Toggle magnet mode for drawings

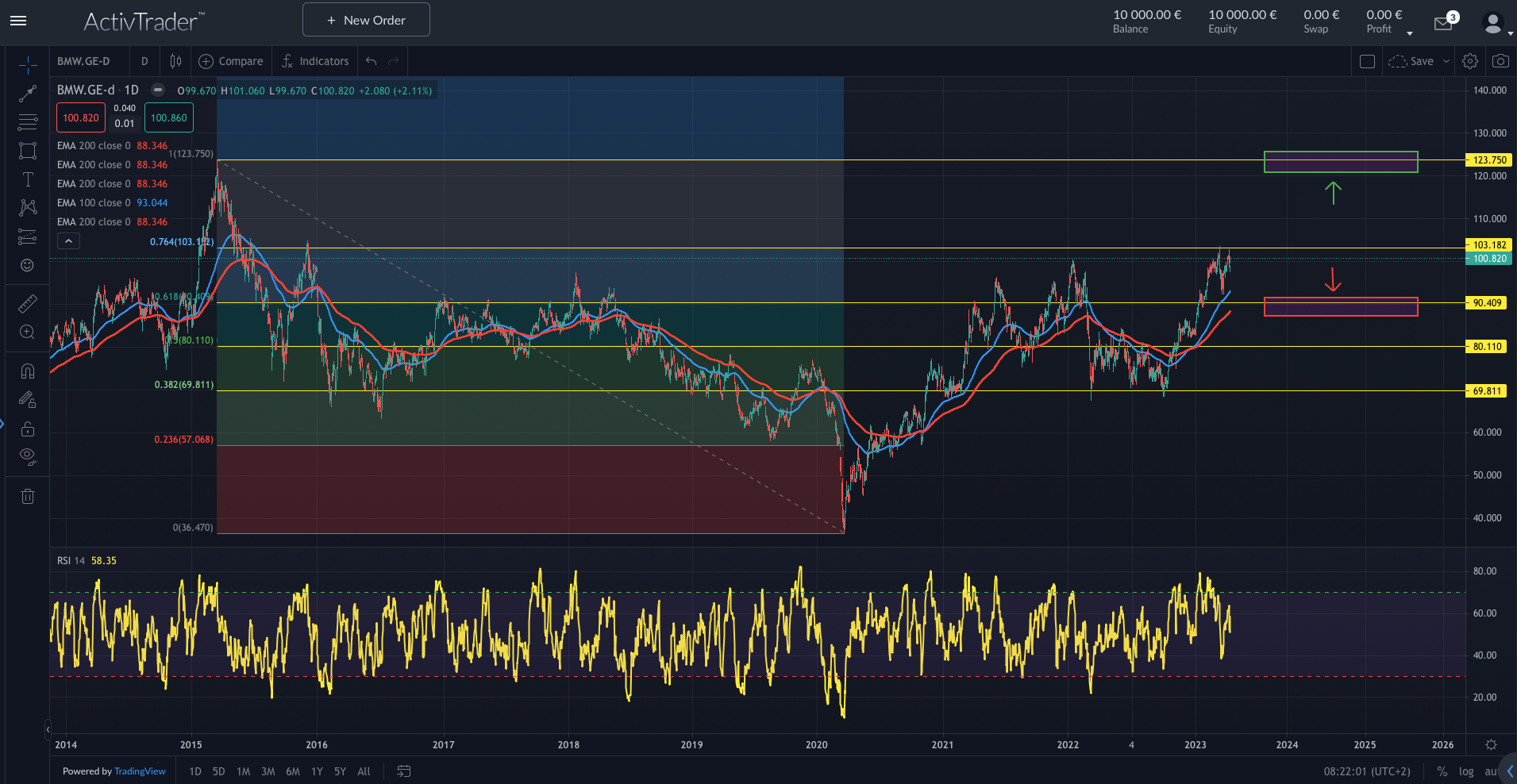click(x=28, y=371)
